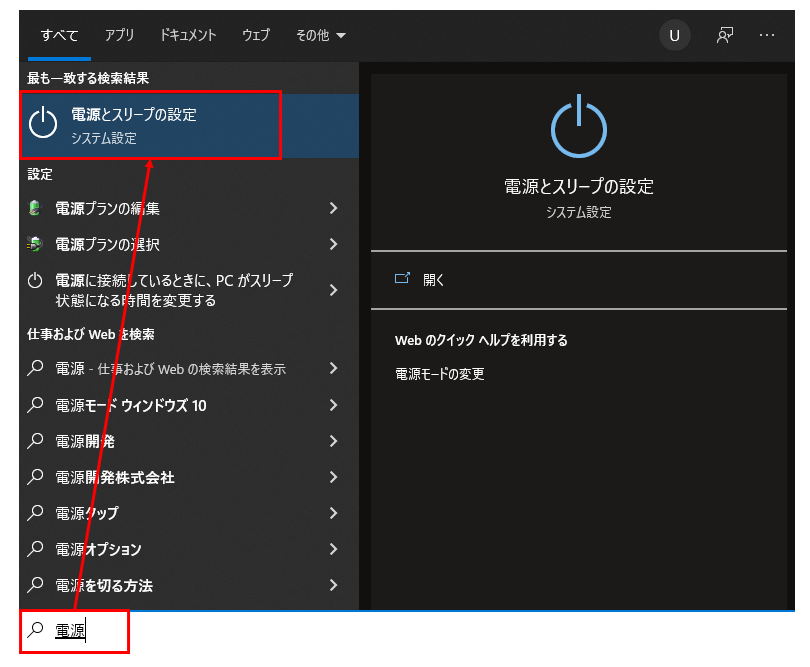Expand chevron for 電源プランの編集

click(333, 208)
